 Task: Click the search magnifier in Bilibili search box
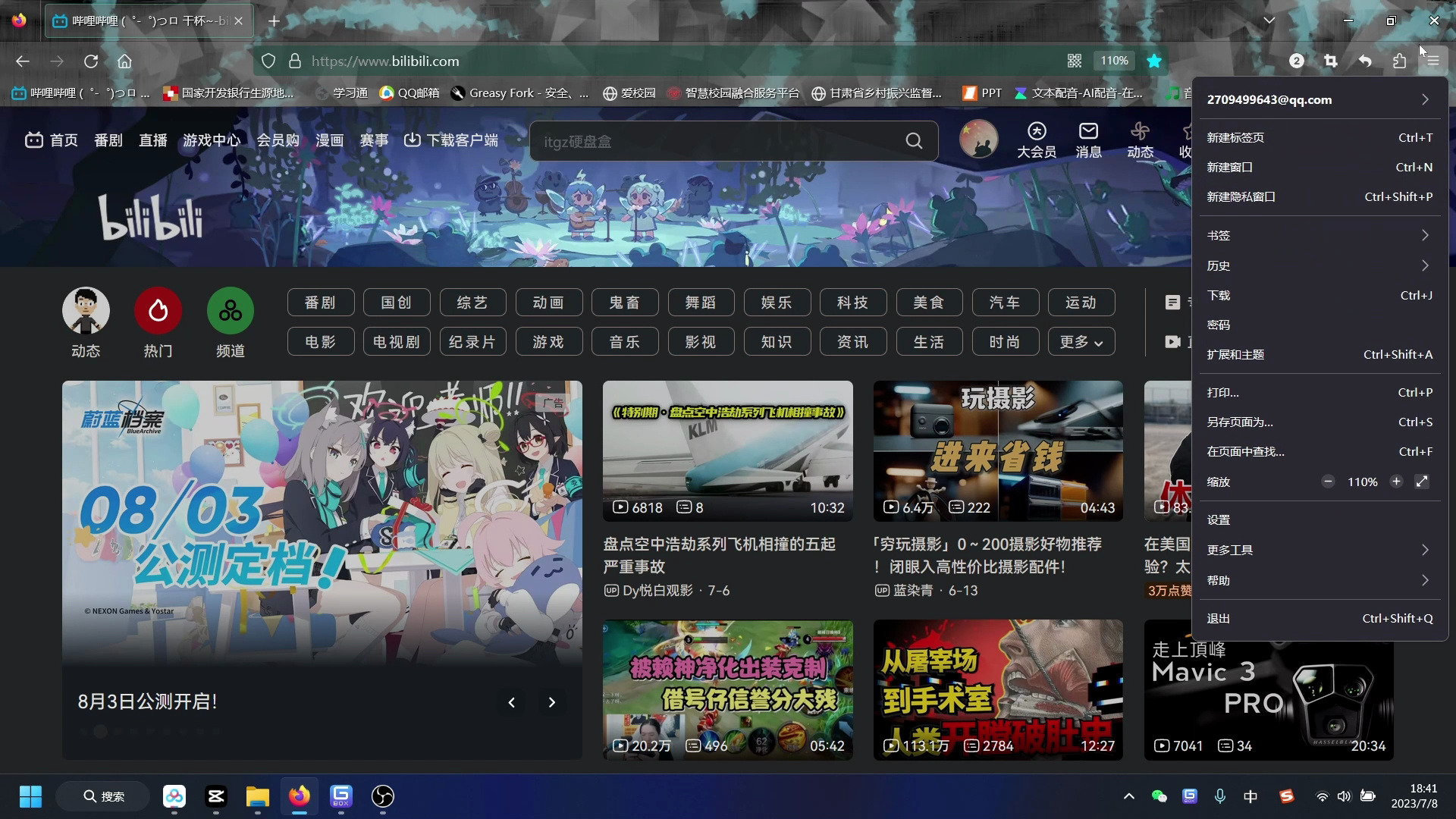click(x=914, y=141)
